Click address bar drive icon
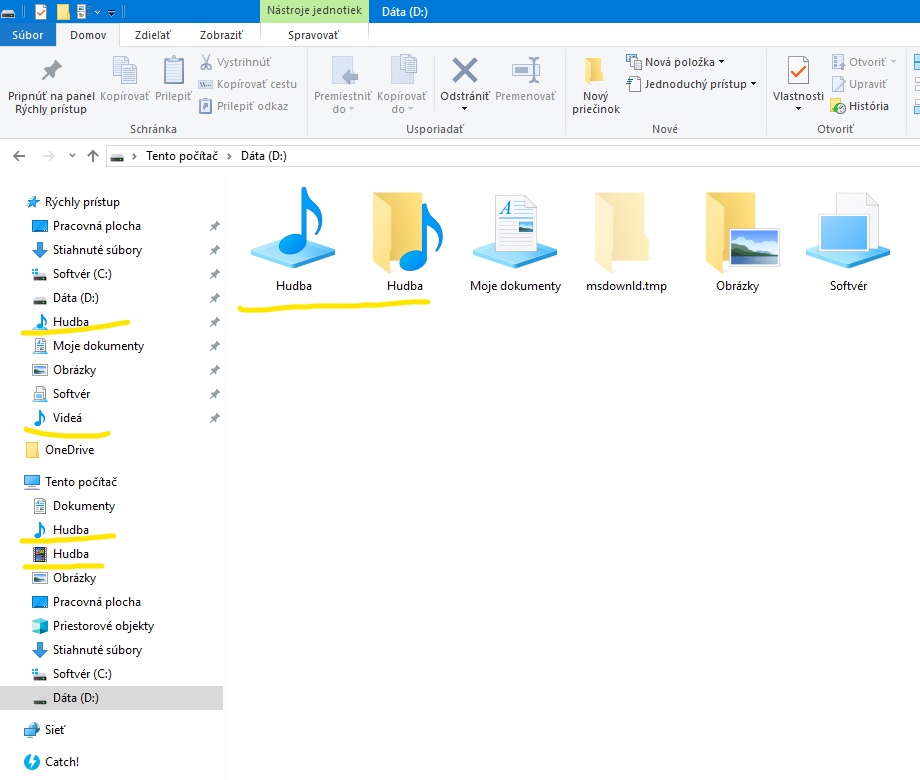This screenshot has width=920, height=780. [x=117, y=157]
